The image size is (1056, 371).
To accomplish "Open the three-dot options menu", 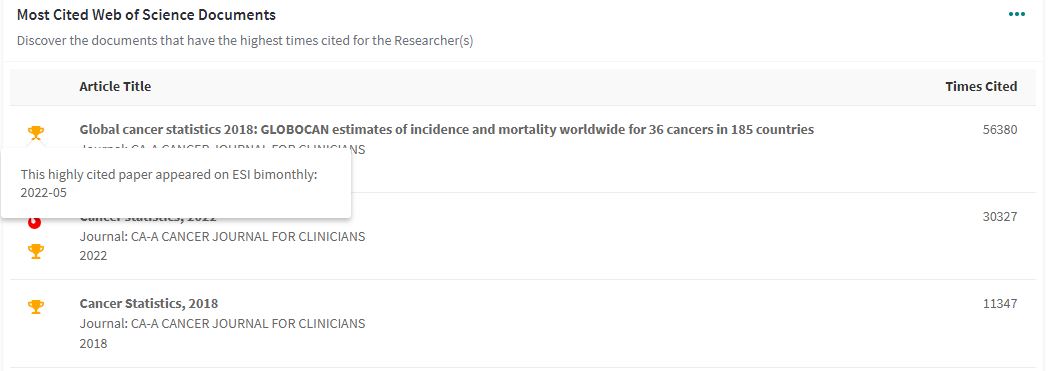I will 1016,14.
